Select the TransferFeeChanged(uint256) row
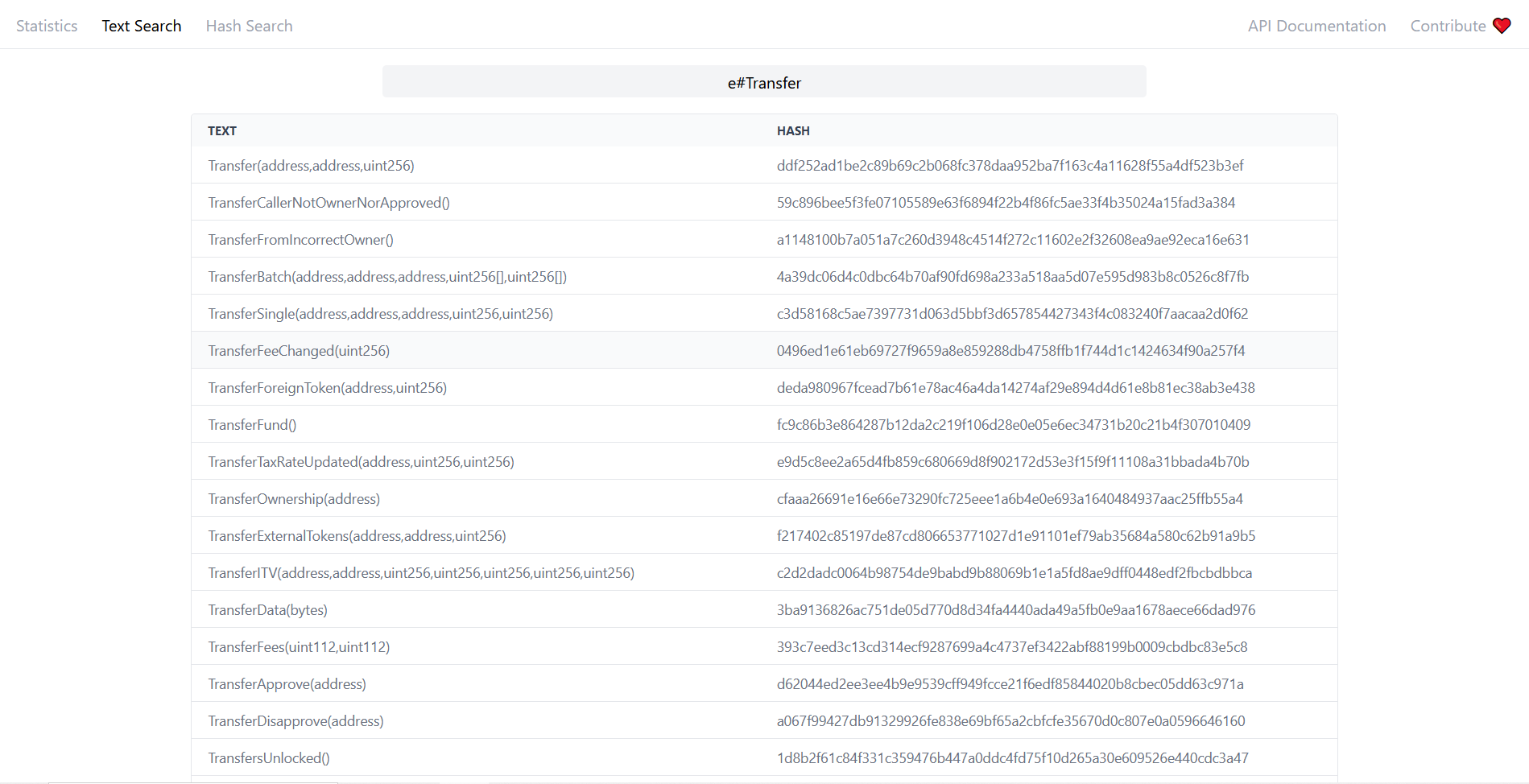 [x=299, y=351]
